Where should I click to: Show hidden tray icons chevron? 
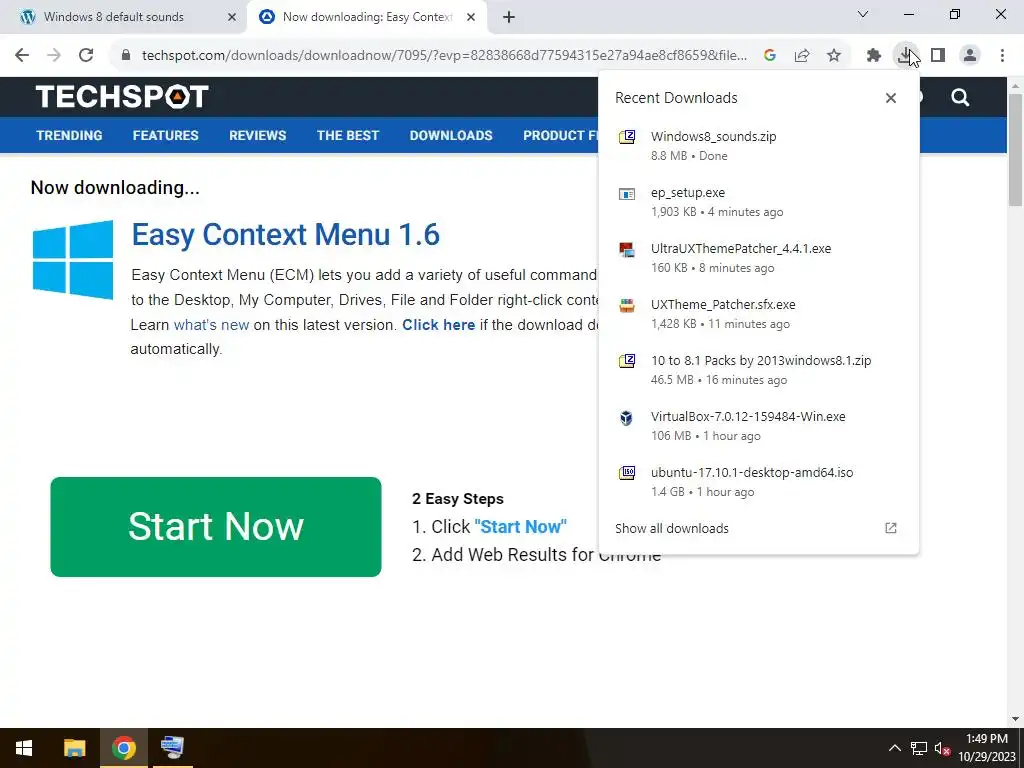[x=895, y=748]
